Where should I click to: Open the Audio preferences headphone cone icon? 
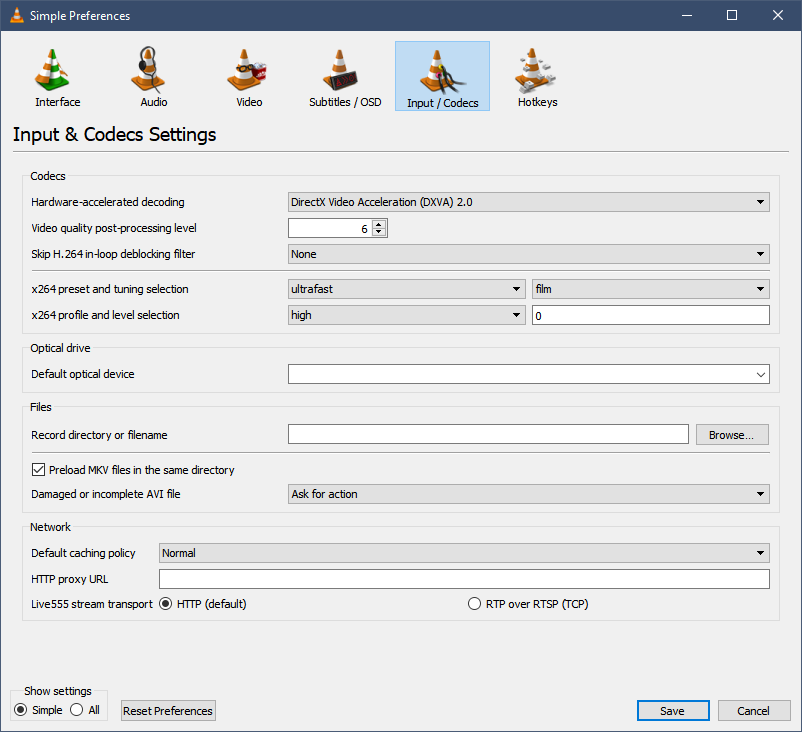pos(148,70)
